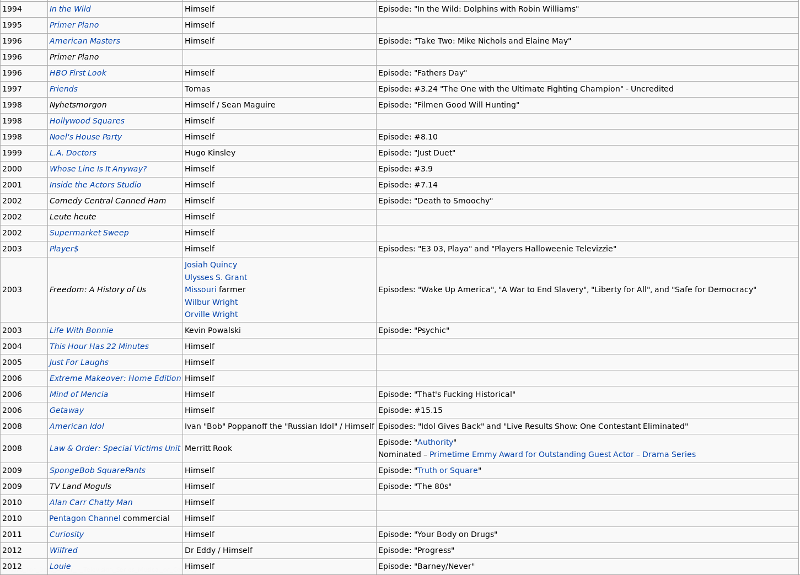Open Extreme Makeover: Home Edition link
Viewport: 800px width, 575px height.
(x=115, y=378)
